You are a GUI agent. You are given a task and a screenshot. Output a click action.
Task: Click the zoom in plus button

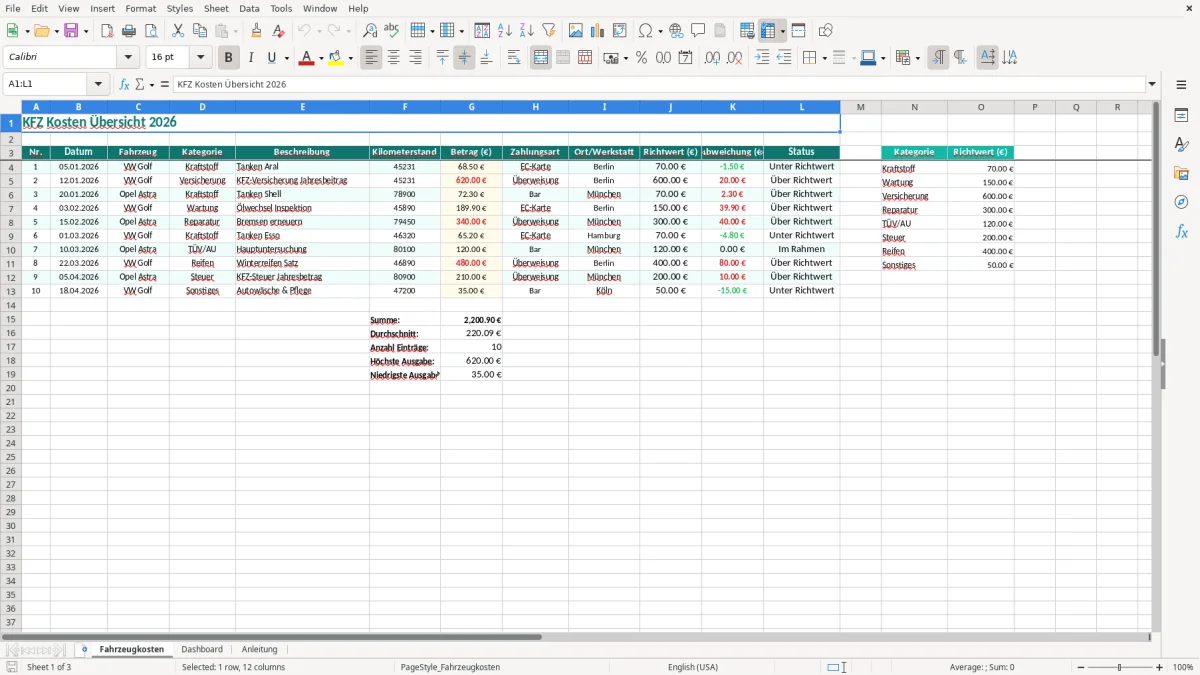[x=1160, y=667]
